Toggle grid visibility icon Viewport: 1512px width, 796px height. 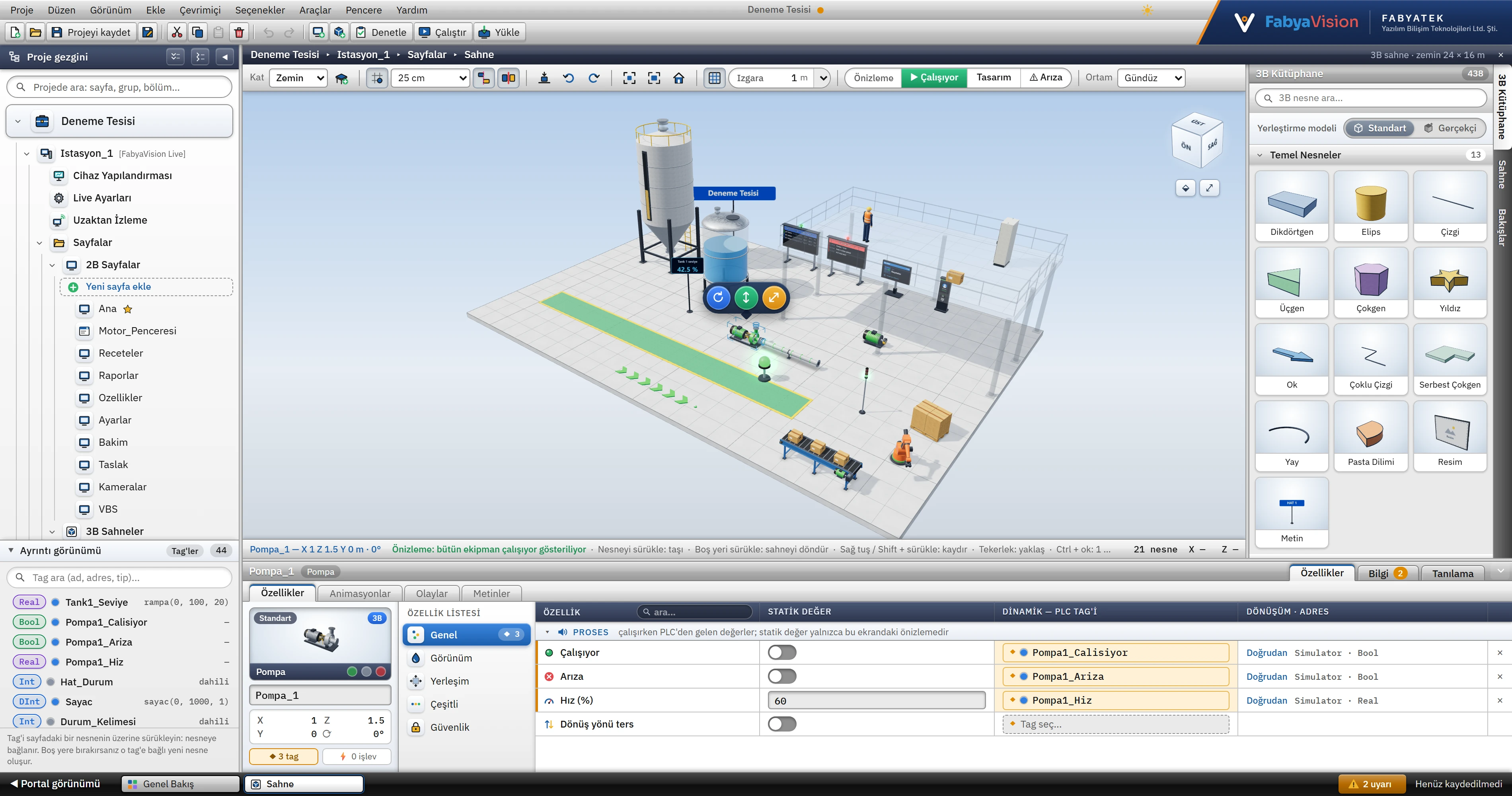(x=714, y=78)
